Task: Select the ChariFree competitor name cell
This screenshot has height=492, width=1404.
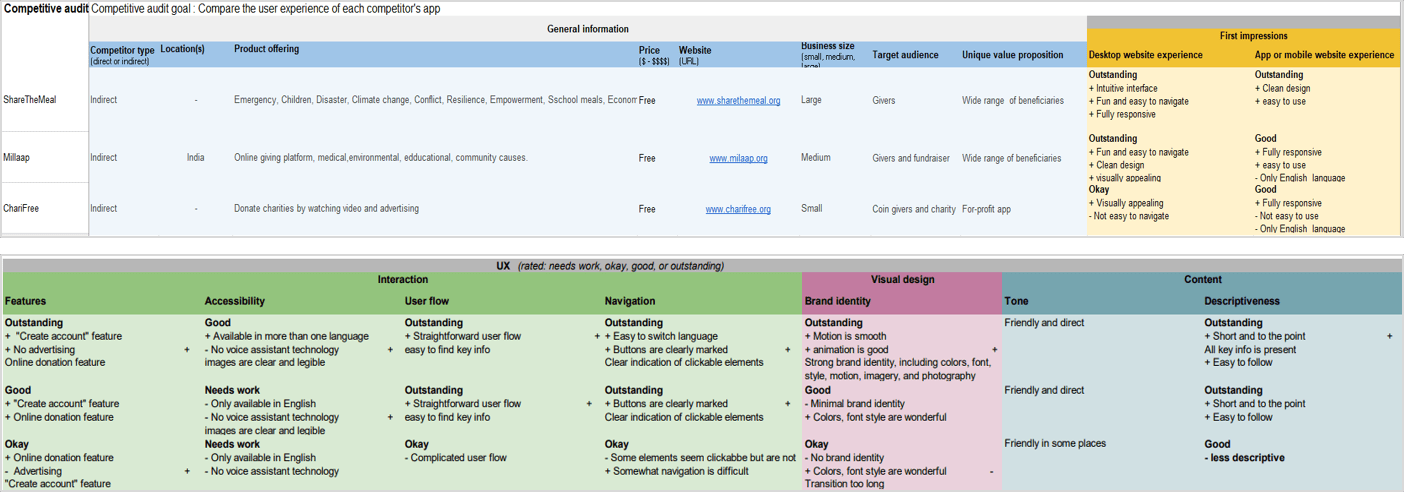Action: (24, 208)
